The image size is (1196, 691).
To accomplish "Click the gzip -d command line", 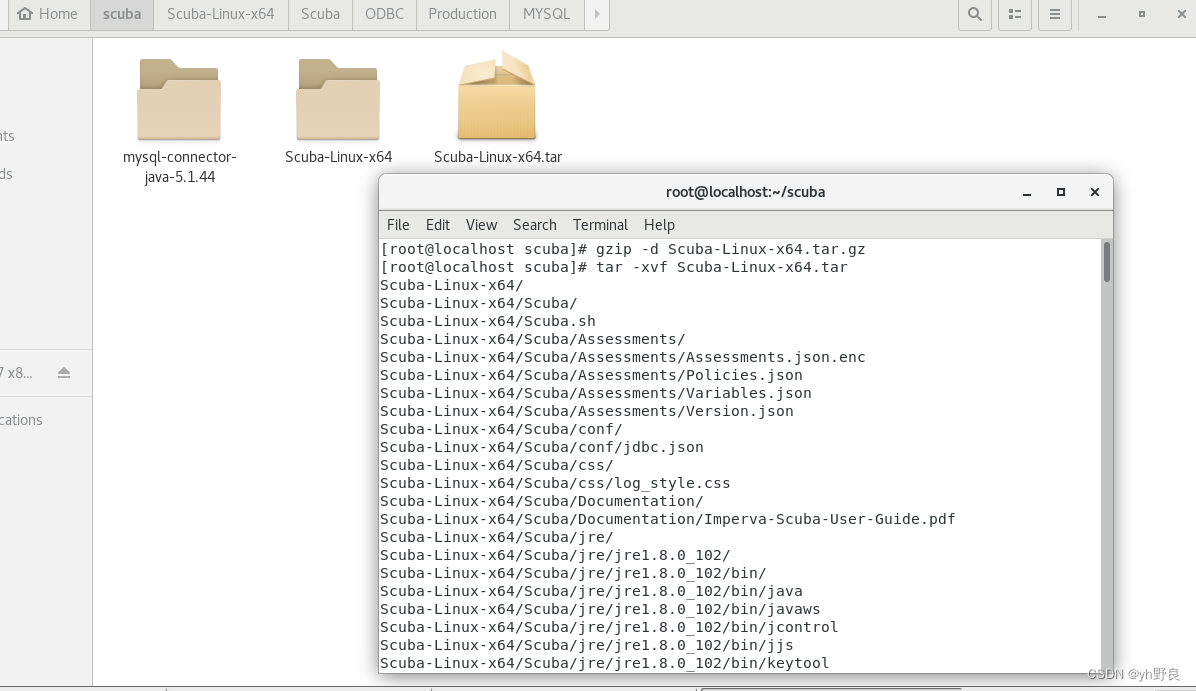I will tap(622, 249).
